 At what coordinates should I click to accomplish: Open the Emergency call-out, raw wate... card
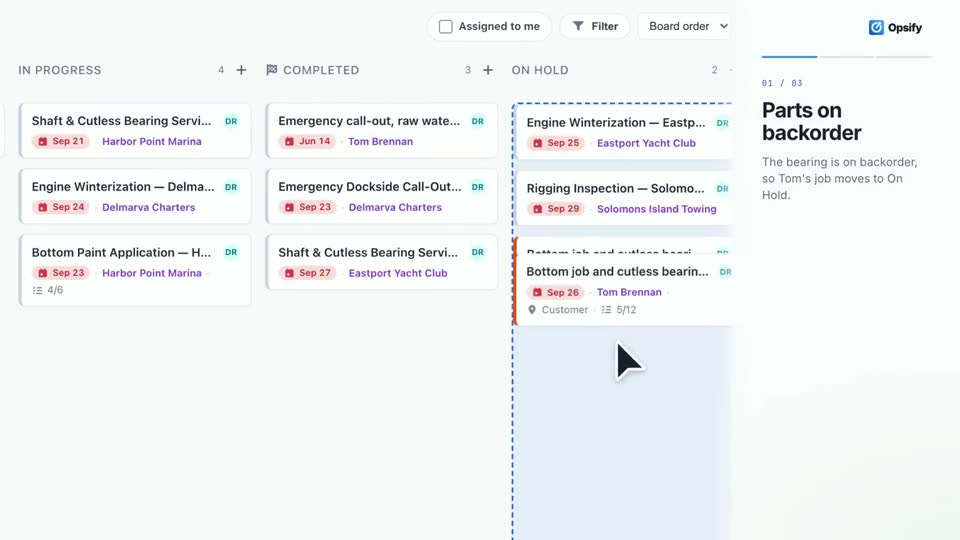coord(382,130)
